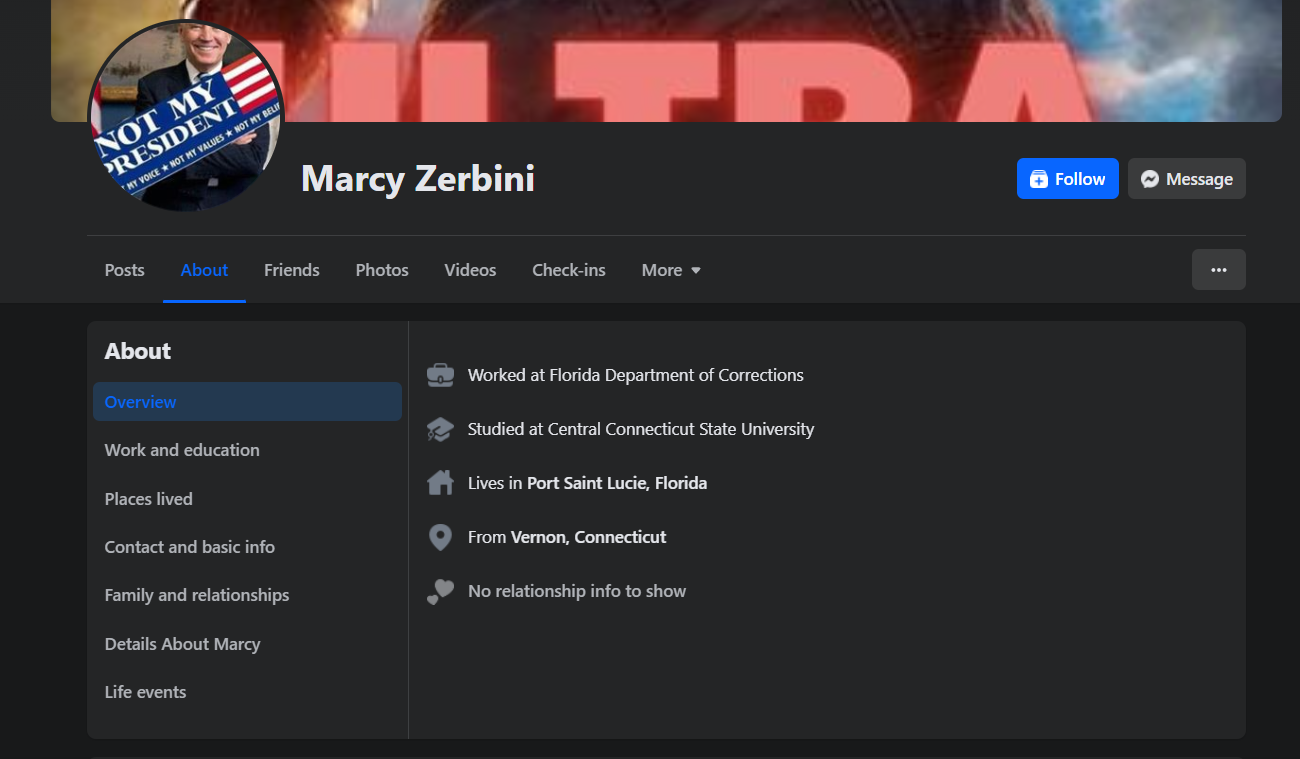View Family and relationships section

point(247,595)
